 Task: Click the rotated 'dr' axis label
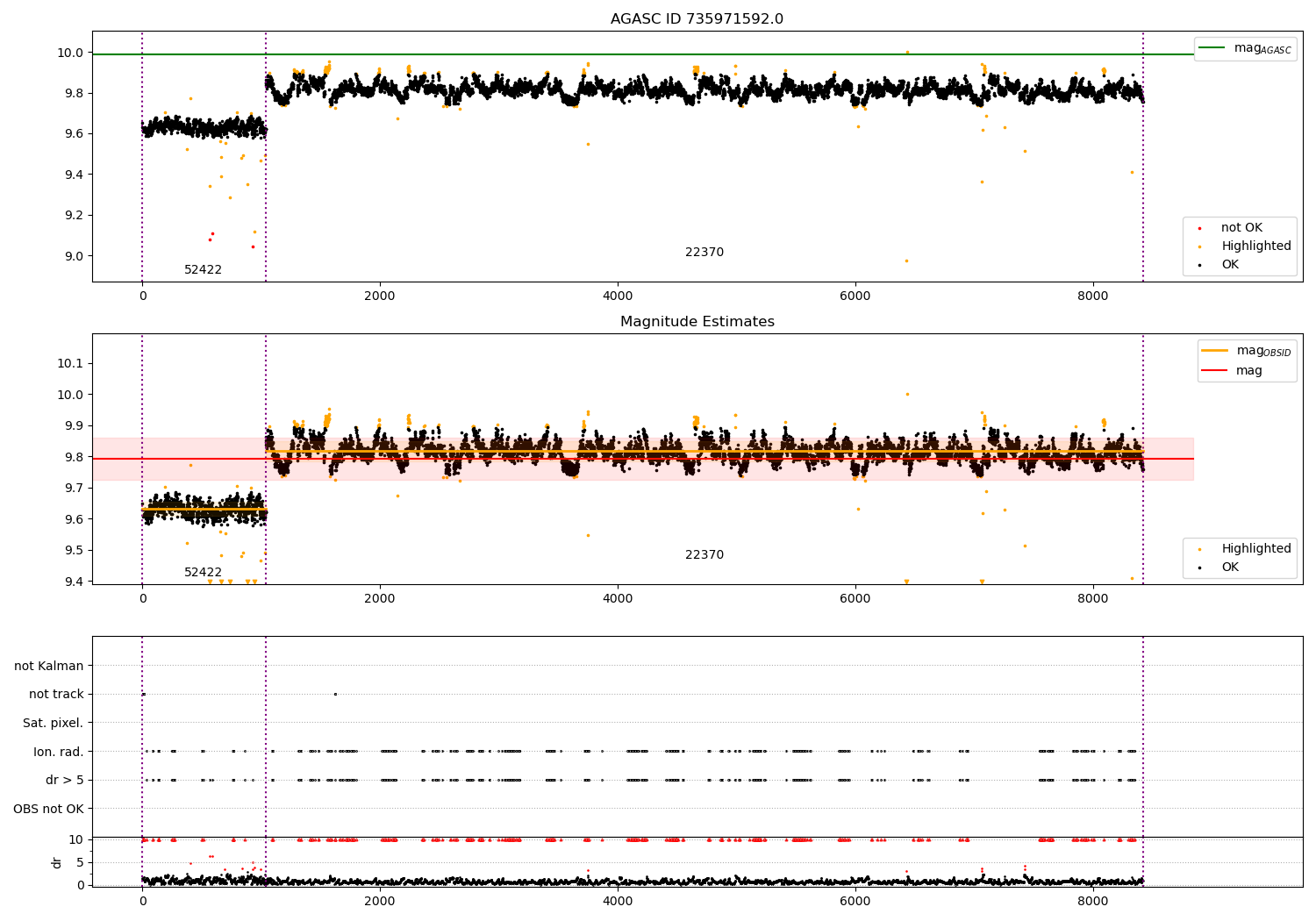click(x=57, y=863)
